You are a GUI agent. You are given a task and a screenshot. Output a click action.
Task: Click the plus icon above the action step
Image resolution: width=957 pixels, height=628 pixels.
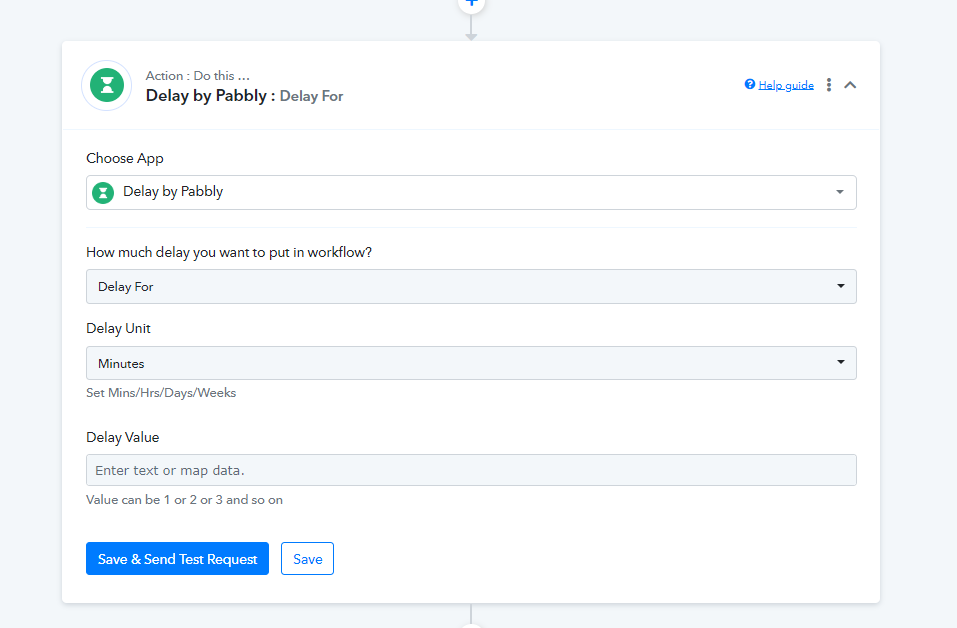(471, 3)
